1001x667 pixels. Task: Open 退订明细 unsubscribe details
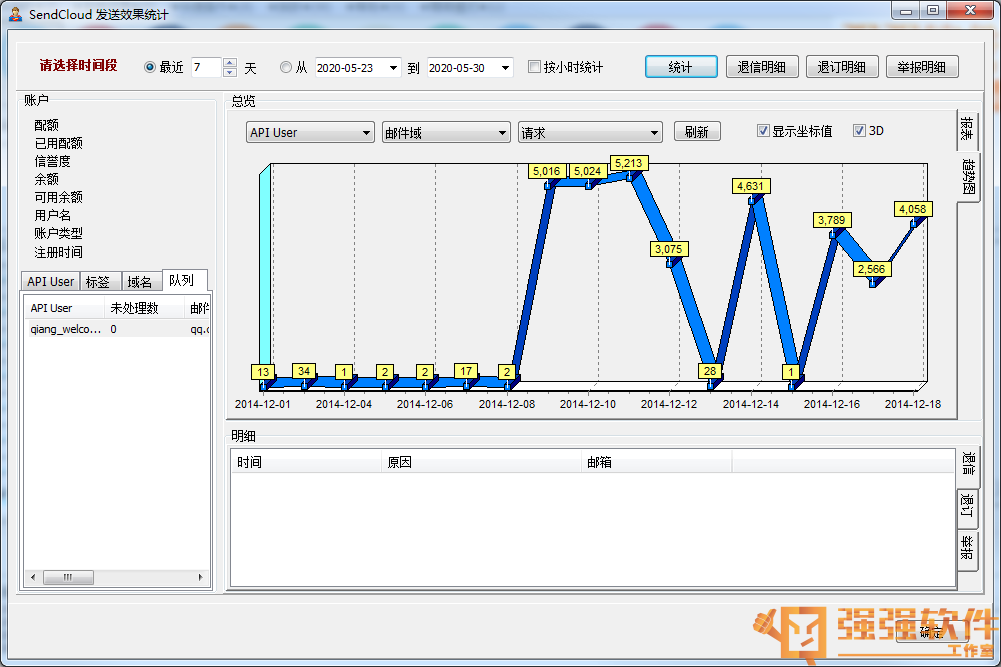pyautogui.click(x=842, y=67)
